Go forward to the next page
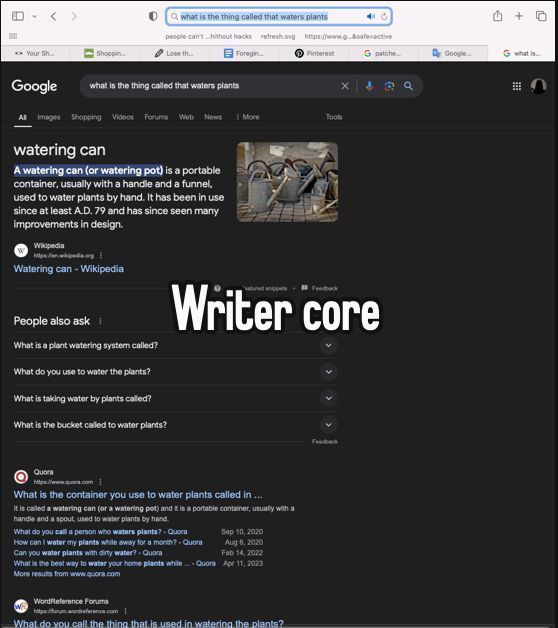 (74, 16)
